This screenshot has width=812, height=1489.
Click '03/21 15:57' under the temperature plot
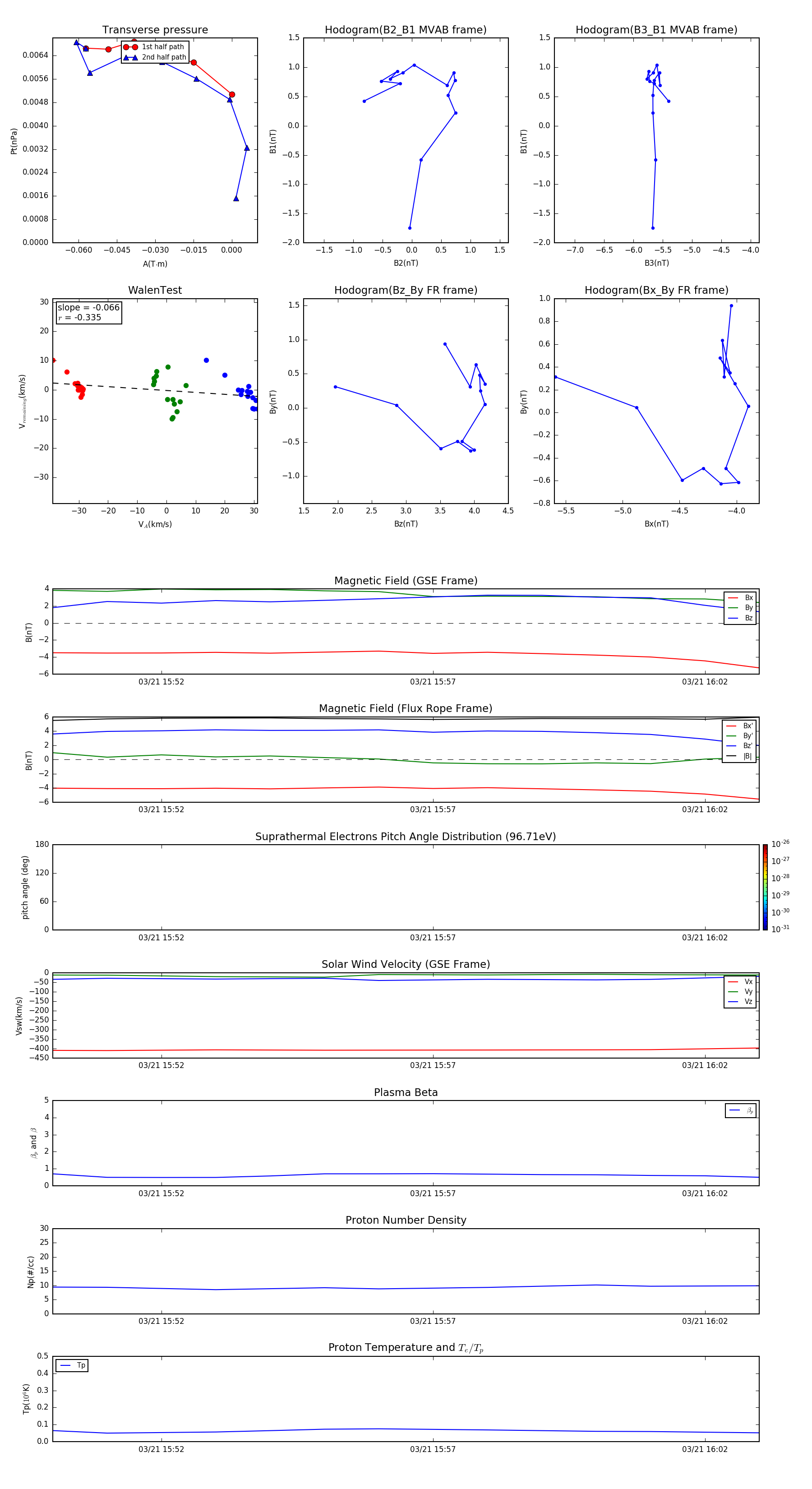[433, 1449]
